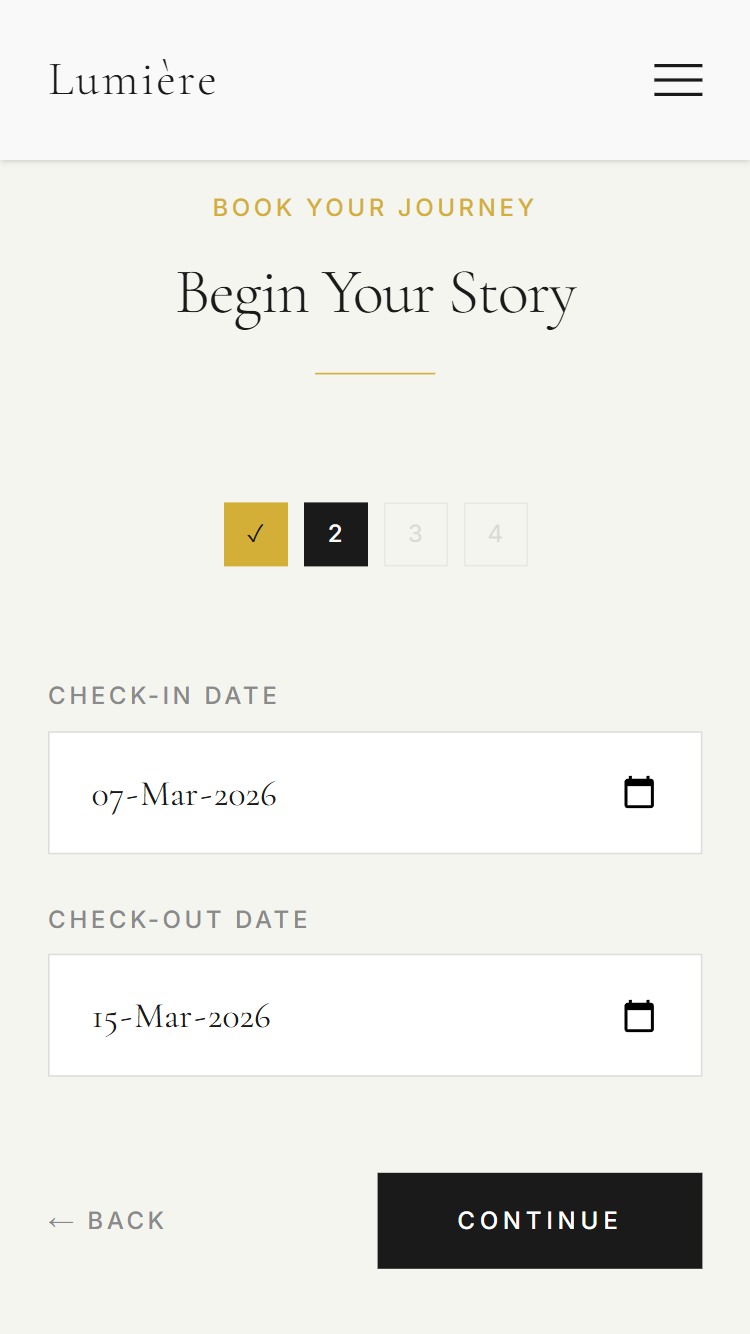750x1334 pixels.
Task: Click the "Check-in Date" label
Action: point(163,696)
